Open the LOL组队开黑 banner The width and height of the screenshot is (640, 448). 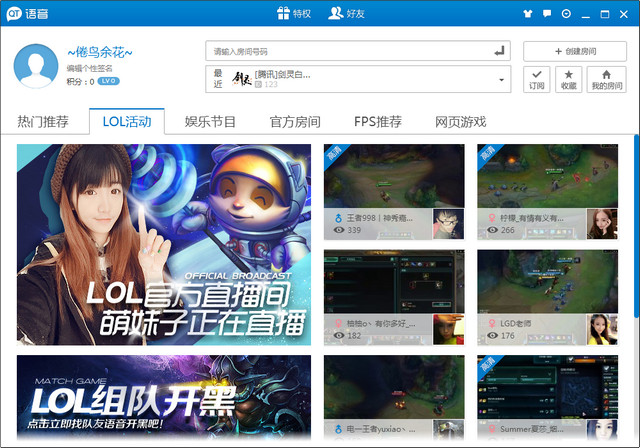(x=164, y=397)
